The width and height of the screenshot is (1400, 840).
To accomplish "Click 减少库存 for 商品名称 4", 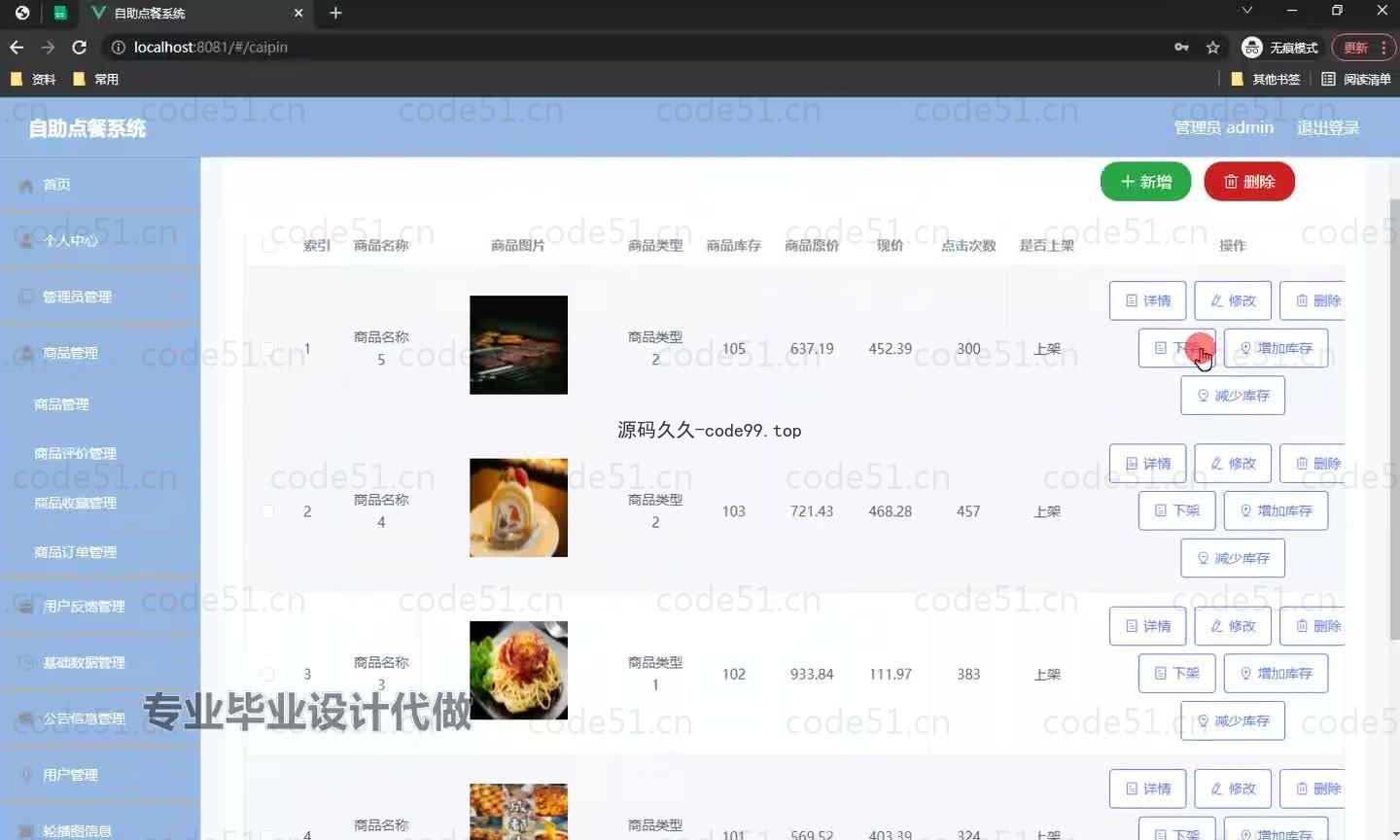I will click(x=1233, y=558).
